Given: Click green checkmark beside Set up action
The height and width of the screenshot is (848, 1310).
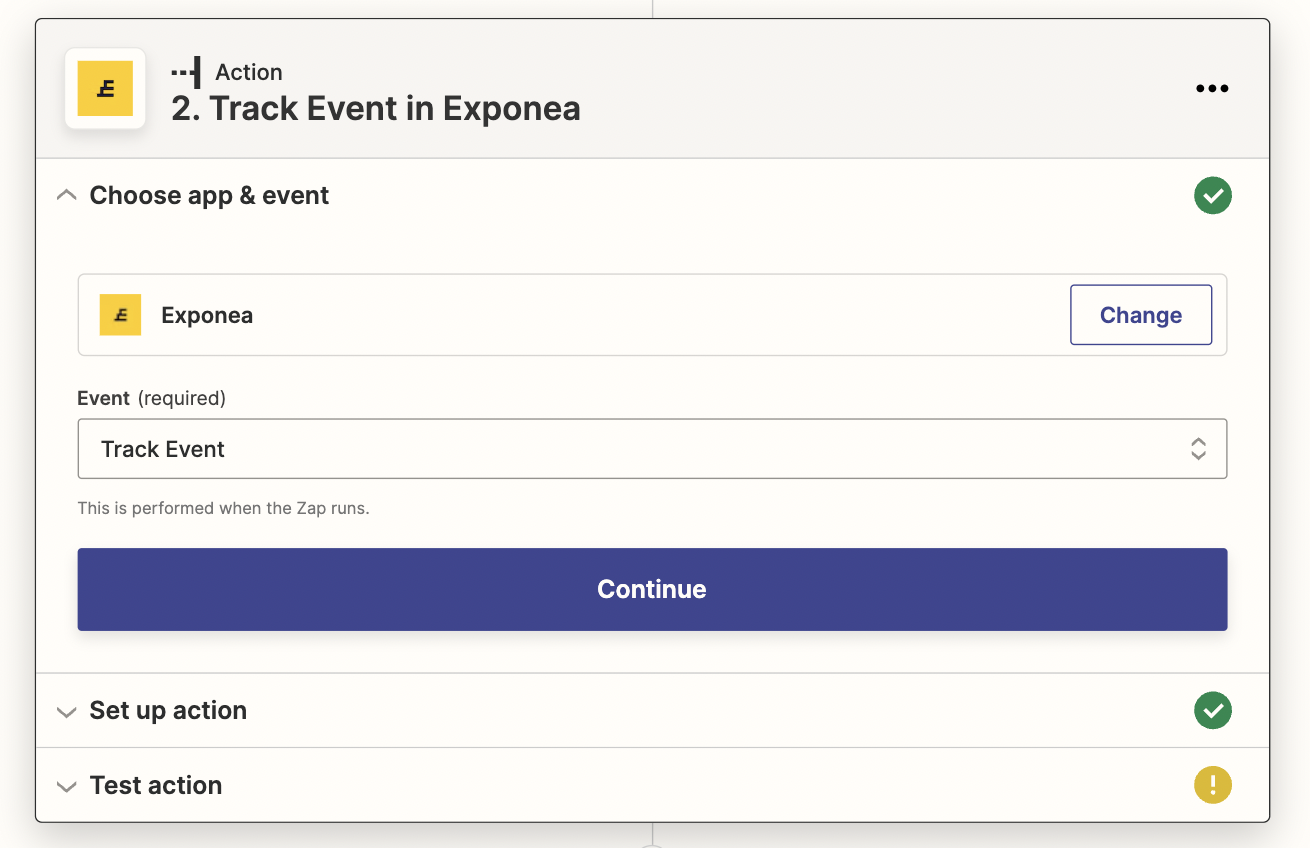Looking at the screenshot, I should 1212,711.
